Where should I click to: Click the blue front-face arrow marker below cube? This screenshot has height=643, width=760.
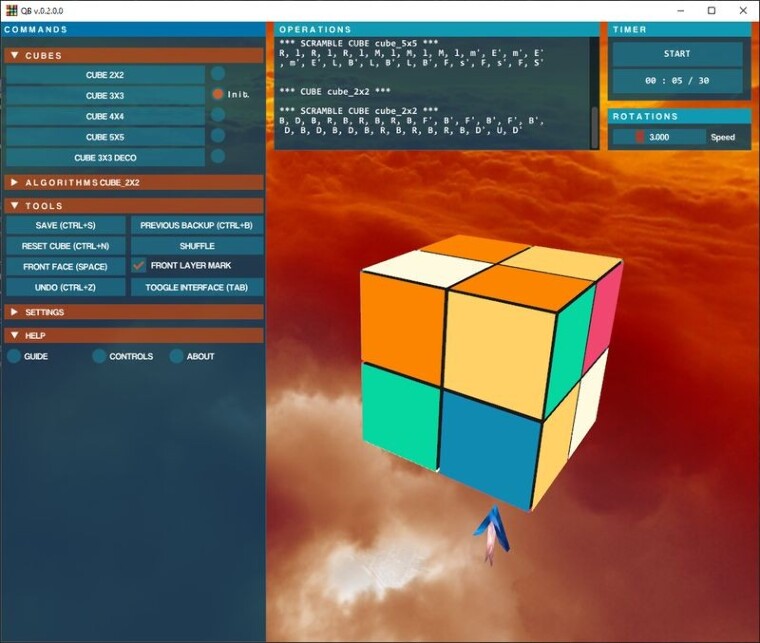[492, 535]
